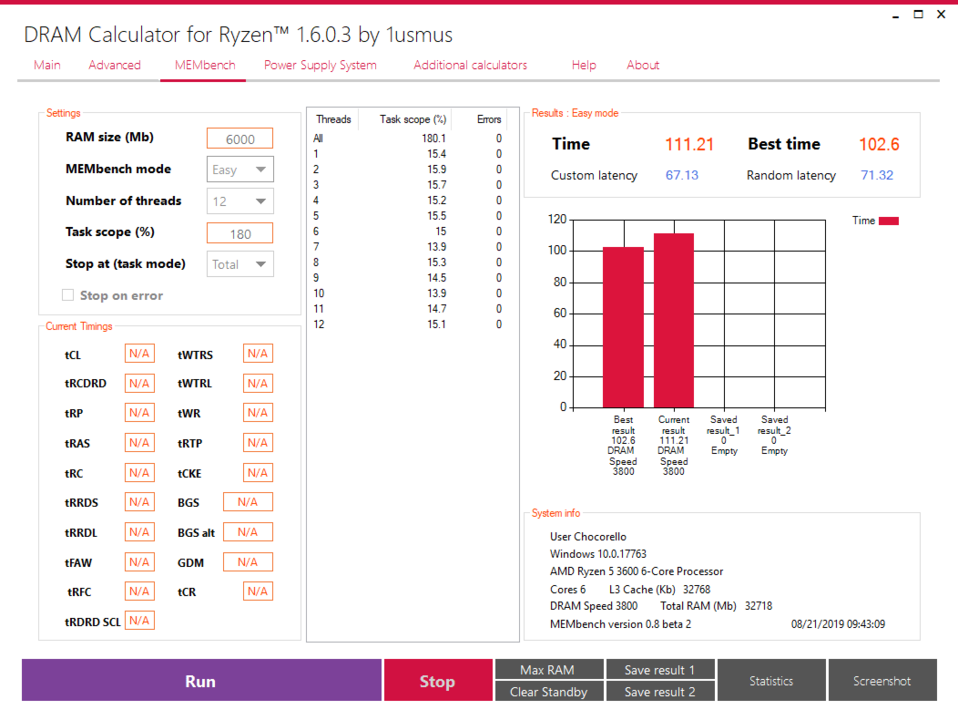Click the RAM size input field
This screenshot has height=720, width=958.
[x=240, y=139]
